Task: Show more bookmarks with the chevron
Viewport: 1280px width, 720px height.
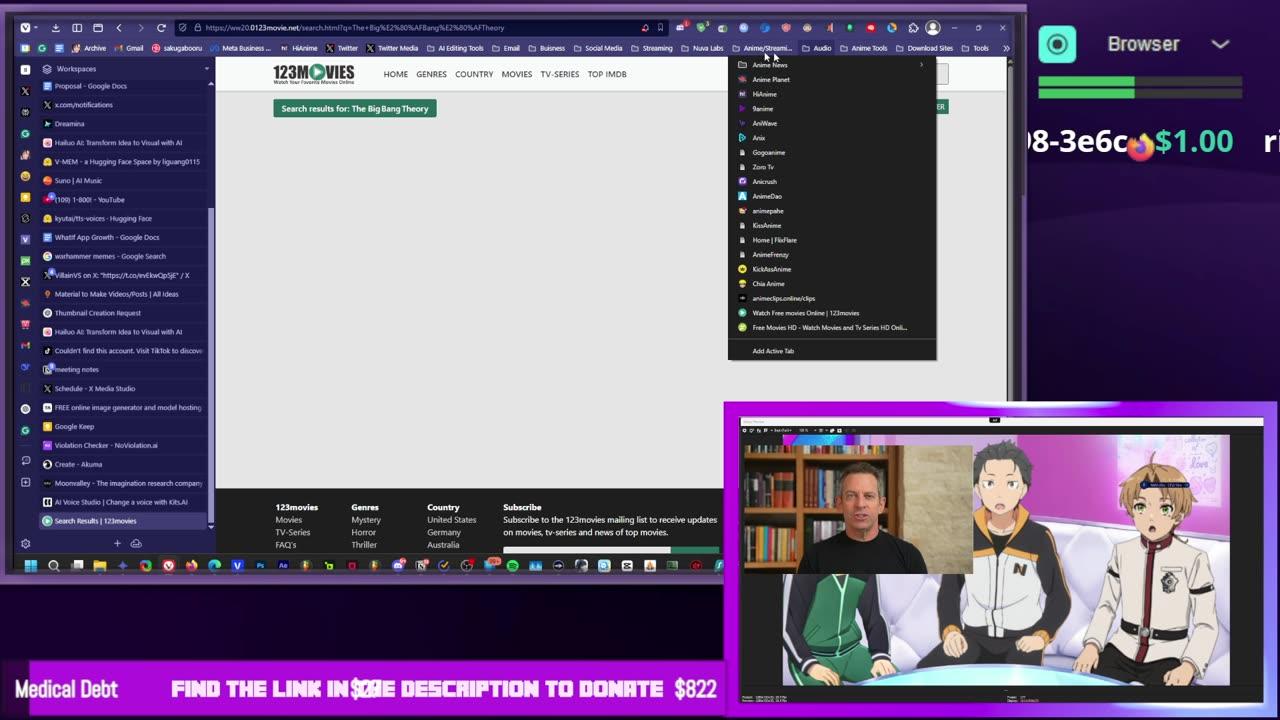Action: pyautogui.click(x=1005, y=48)
